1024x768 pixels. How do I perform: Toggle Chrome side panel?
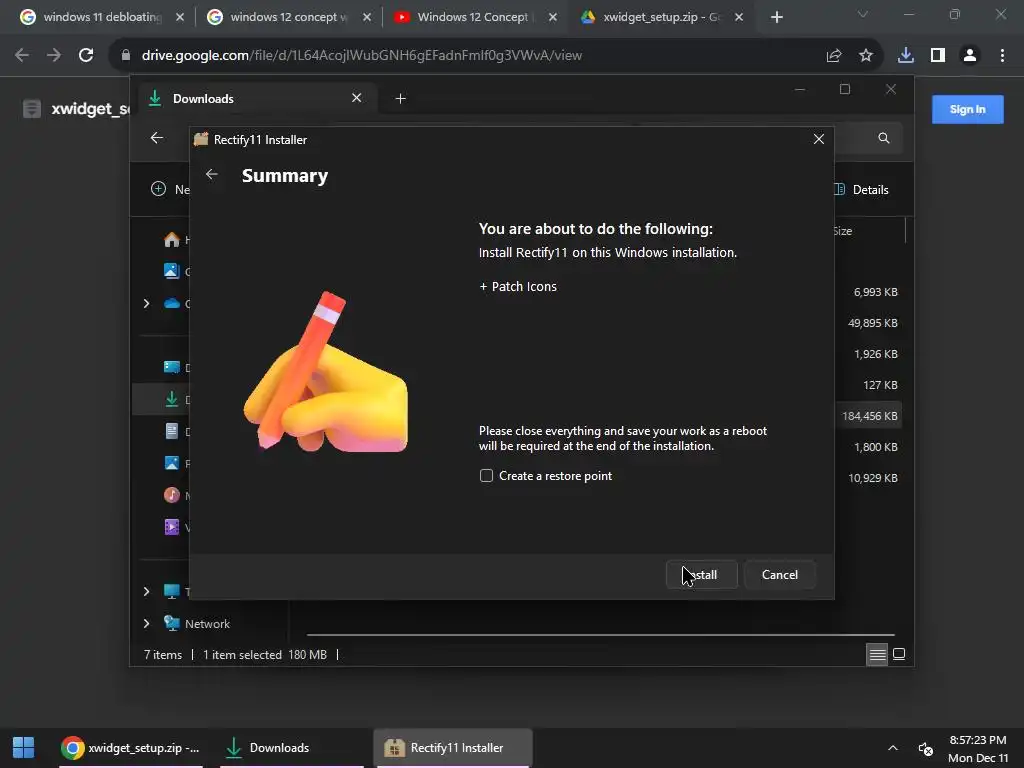pyautogui.click(x=938, y=56)
